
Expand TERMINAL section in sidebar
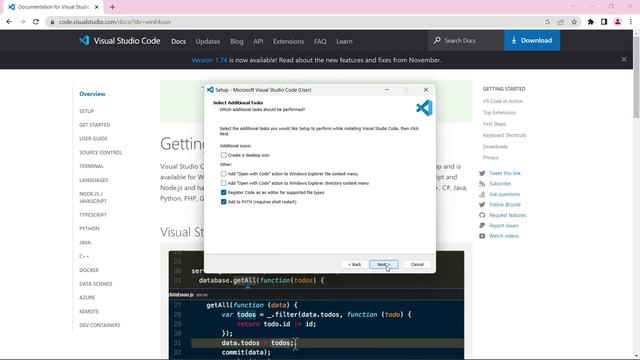tap(91, 167)
